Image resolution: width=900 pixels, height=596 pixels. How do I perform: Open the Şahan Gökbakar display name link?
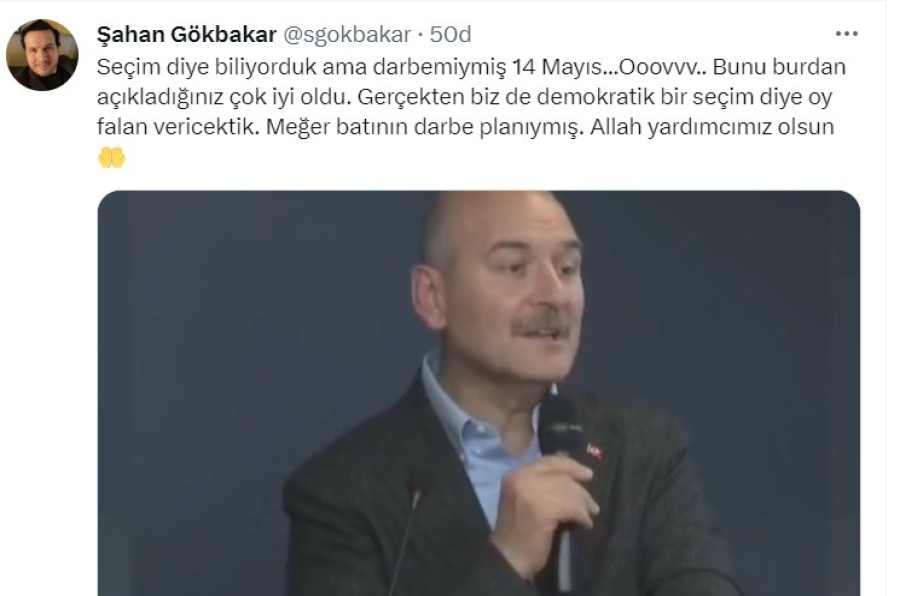tap(187, 34)
